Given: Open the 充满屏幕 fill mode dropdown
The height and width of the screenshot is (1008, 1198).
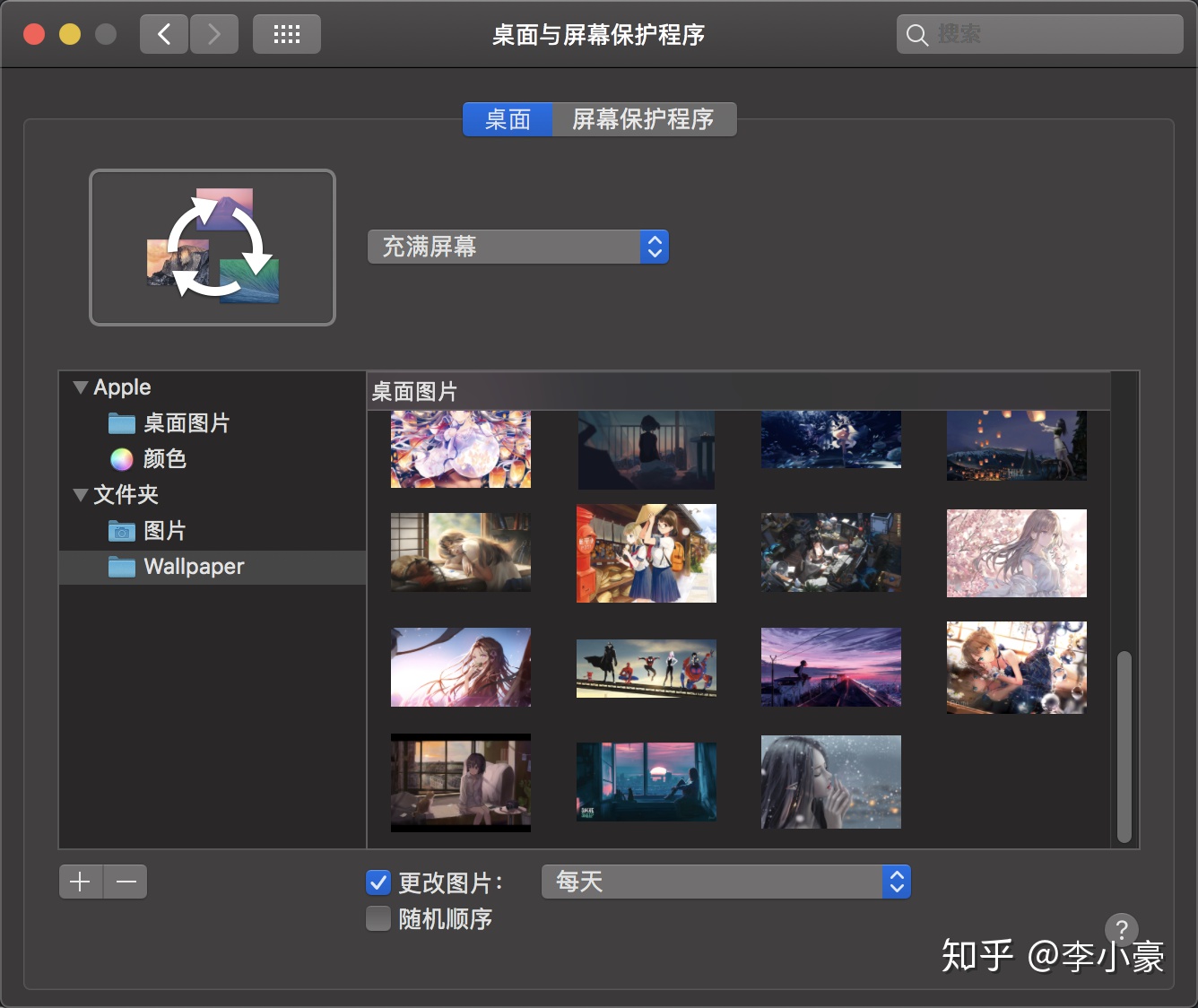Looking at the screenshot, I should pos(518,247).
